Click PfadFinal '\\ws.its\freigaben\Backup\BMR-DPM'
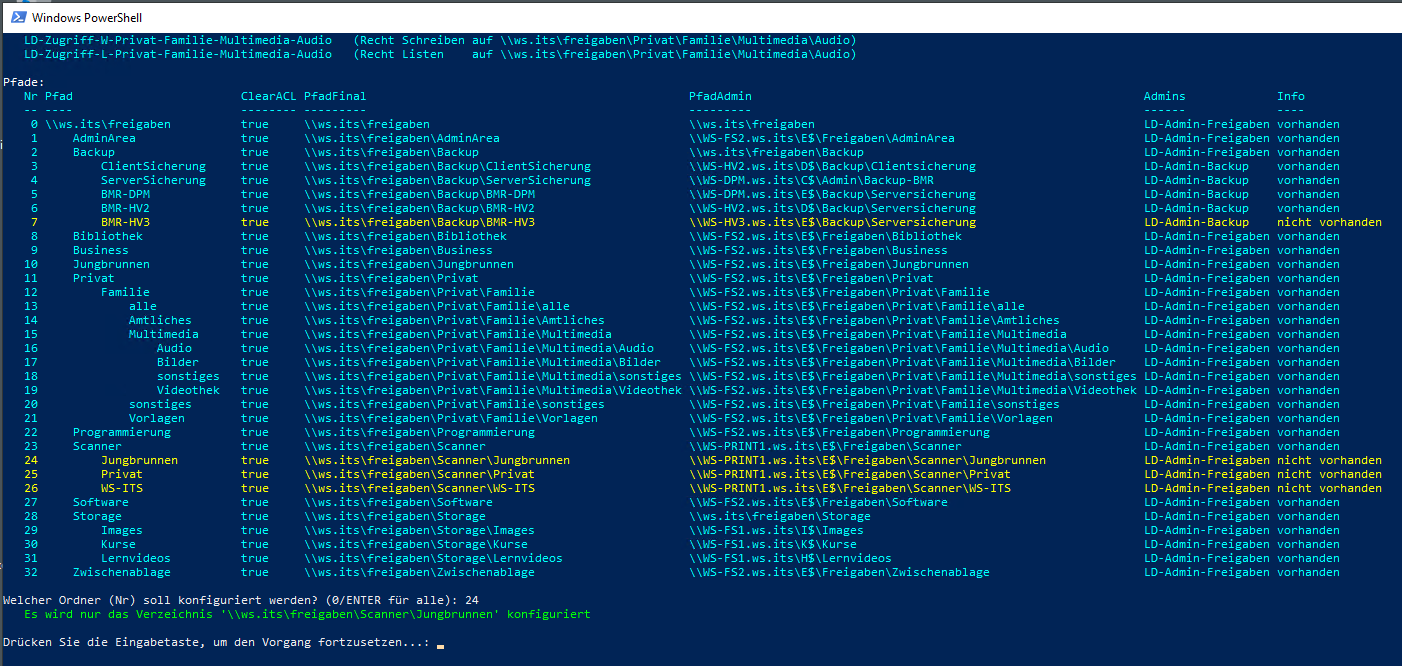The image size is (1402, 666). [419, 194]
